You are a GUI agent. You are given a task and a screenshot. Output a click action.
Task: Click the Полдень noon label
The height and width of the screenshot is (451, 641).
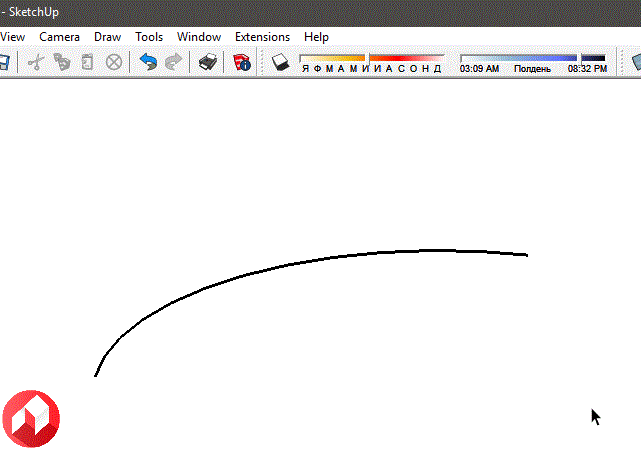[532, 69]
